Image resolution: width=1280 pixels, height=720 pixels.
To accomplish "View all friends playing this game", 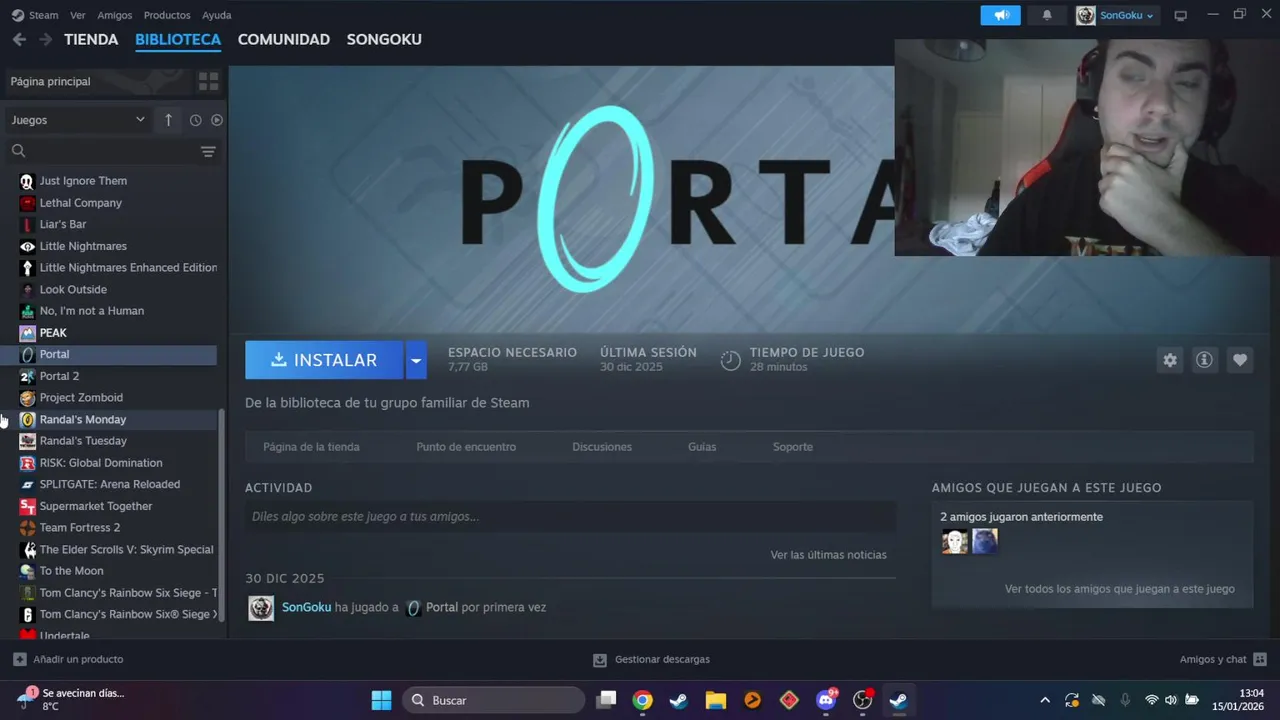I will point(1120,589).
